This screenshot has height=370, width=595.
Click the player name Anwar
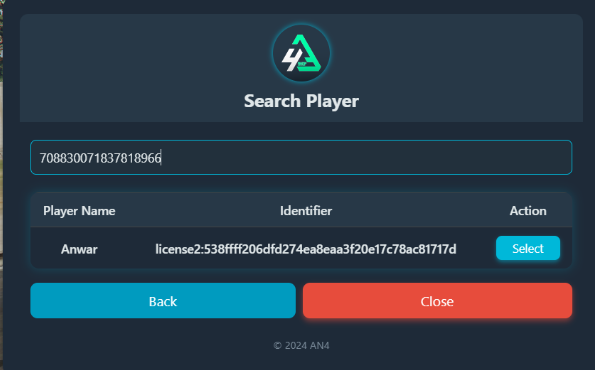click(x=79, y=249)
